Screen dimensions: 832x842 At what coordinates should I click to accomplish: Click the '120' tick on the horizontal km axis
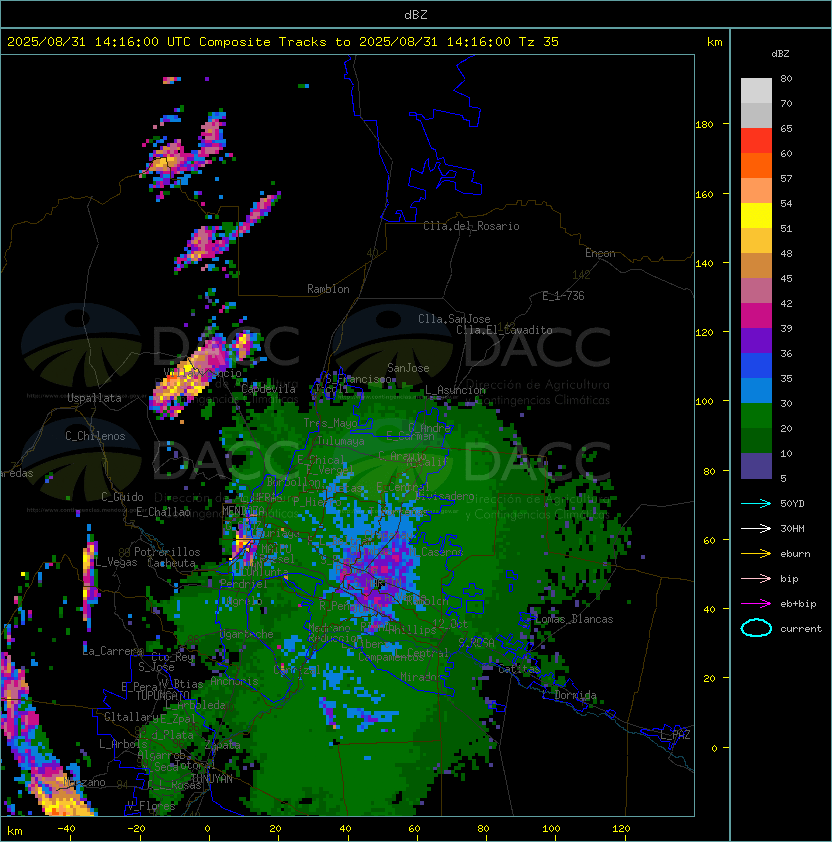click(x=621, y=829)
